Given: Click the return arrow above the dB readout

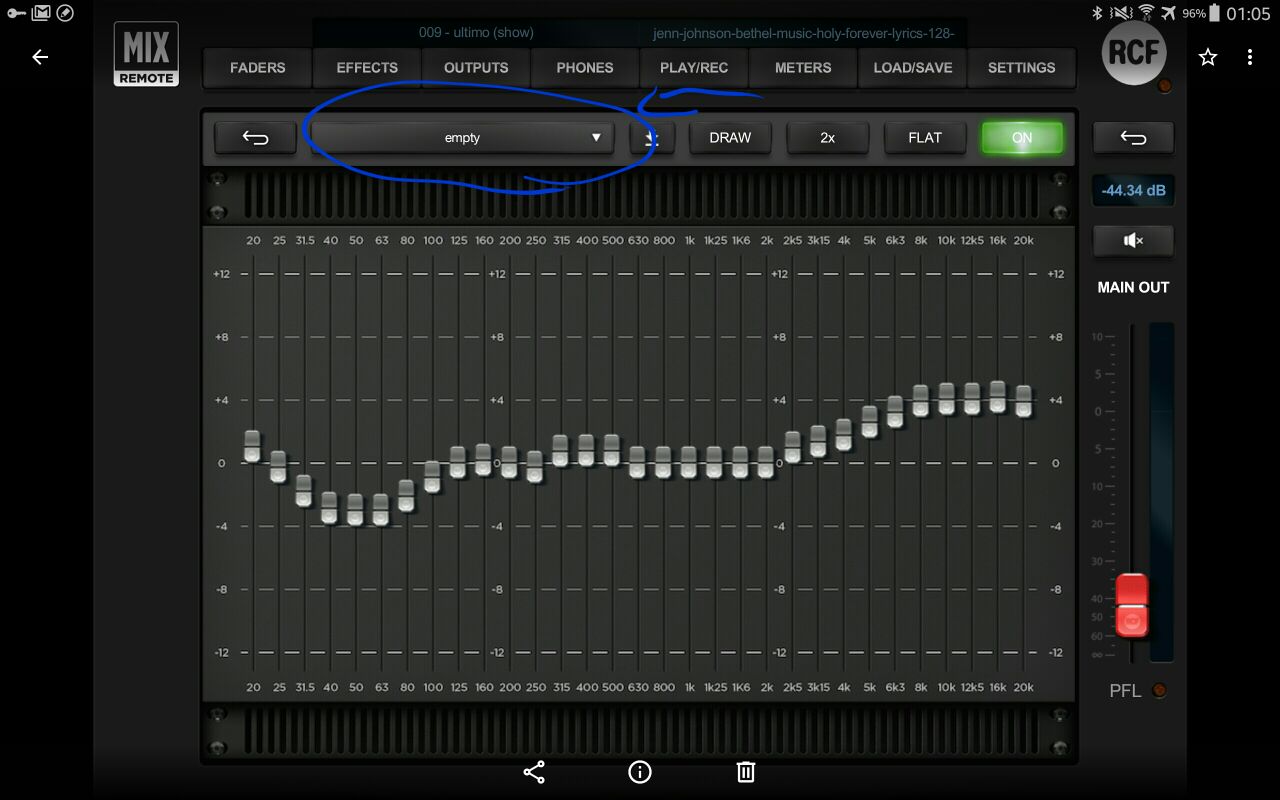Looking at the screenshot, I should pyautogui.click(x=1133, y=138).
